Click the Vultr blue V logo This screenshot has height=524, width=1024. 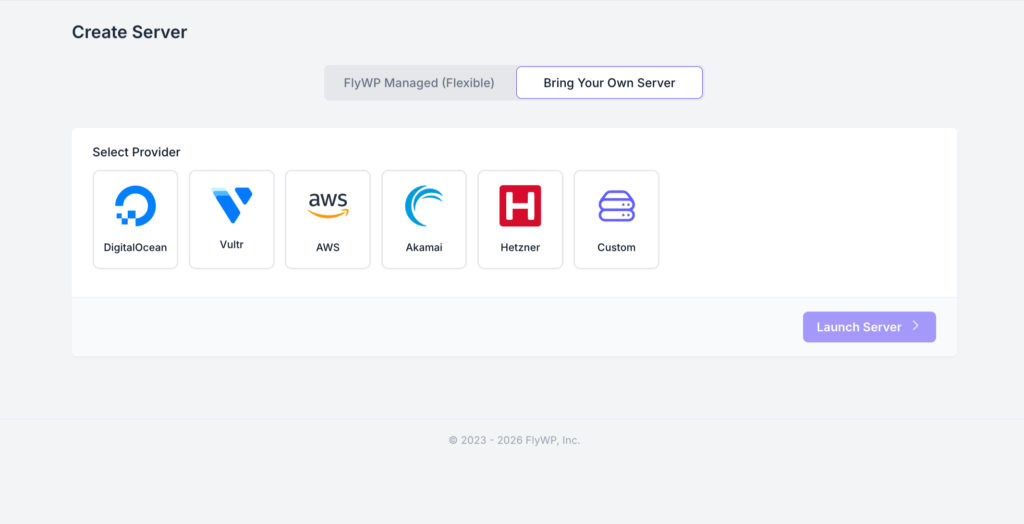[232, 205]
